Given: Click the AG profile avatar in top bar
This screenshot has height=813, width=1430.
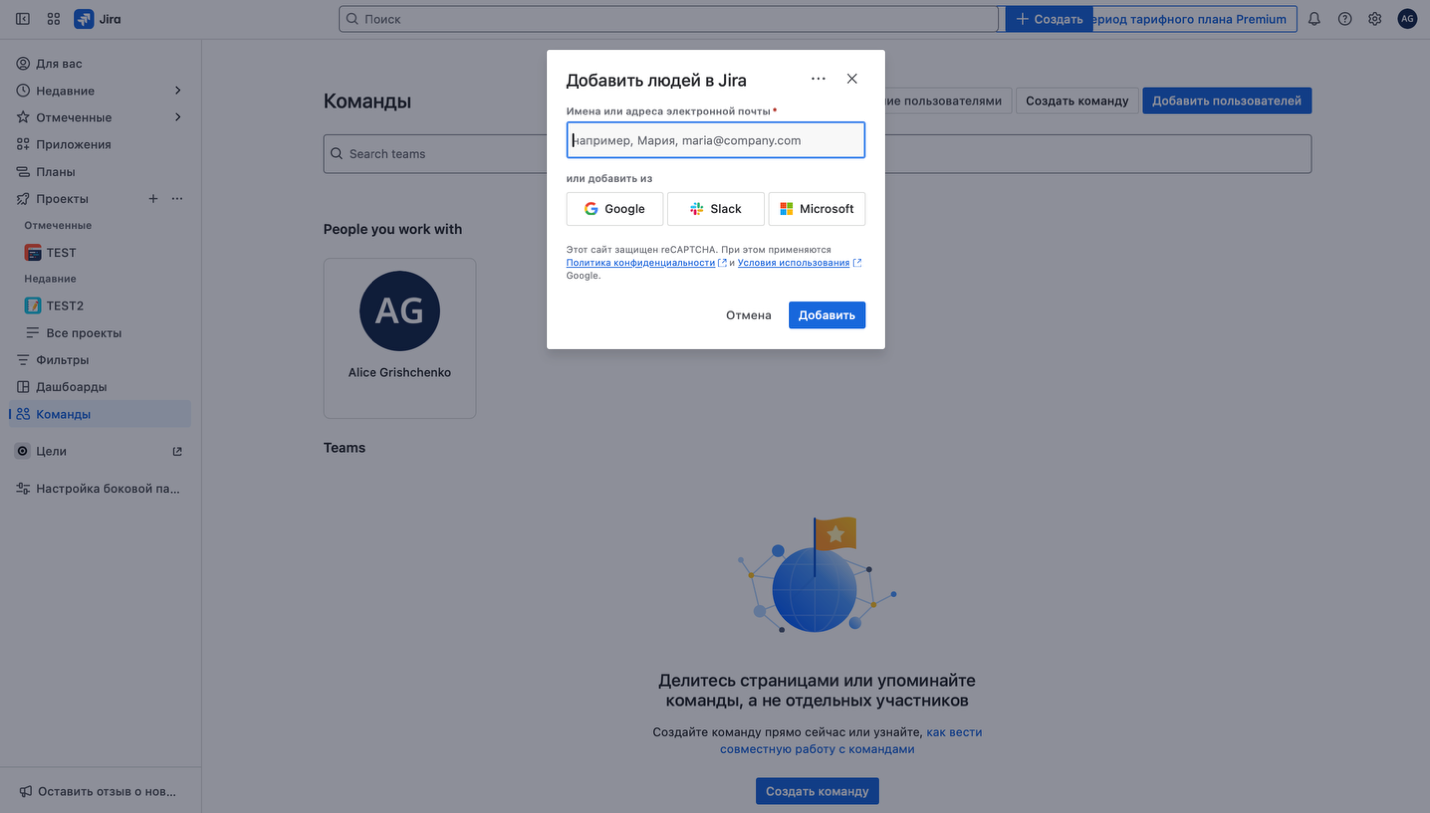Looking at the screenshot, I should (x=1407, y=19).
